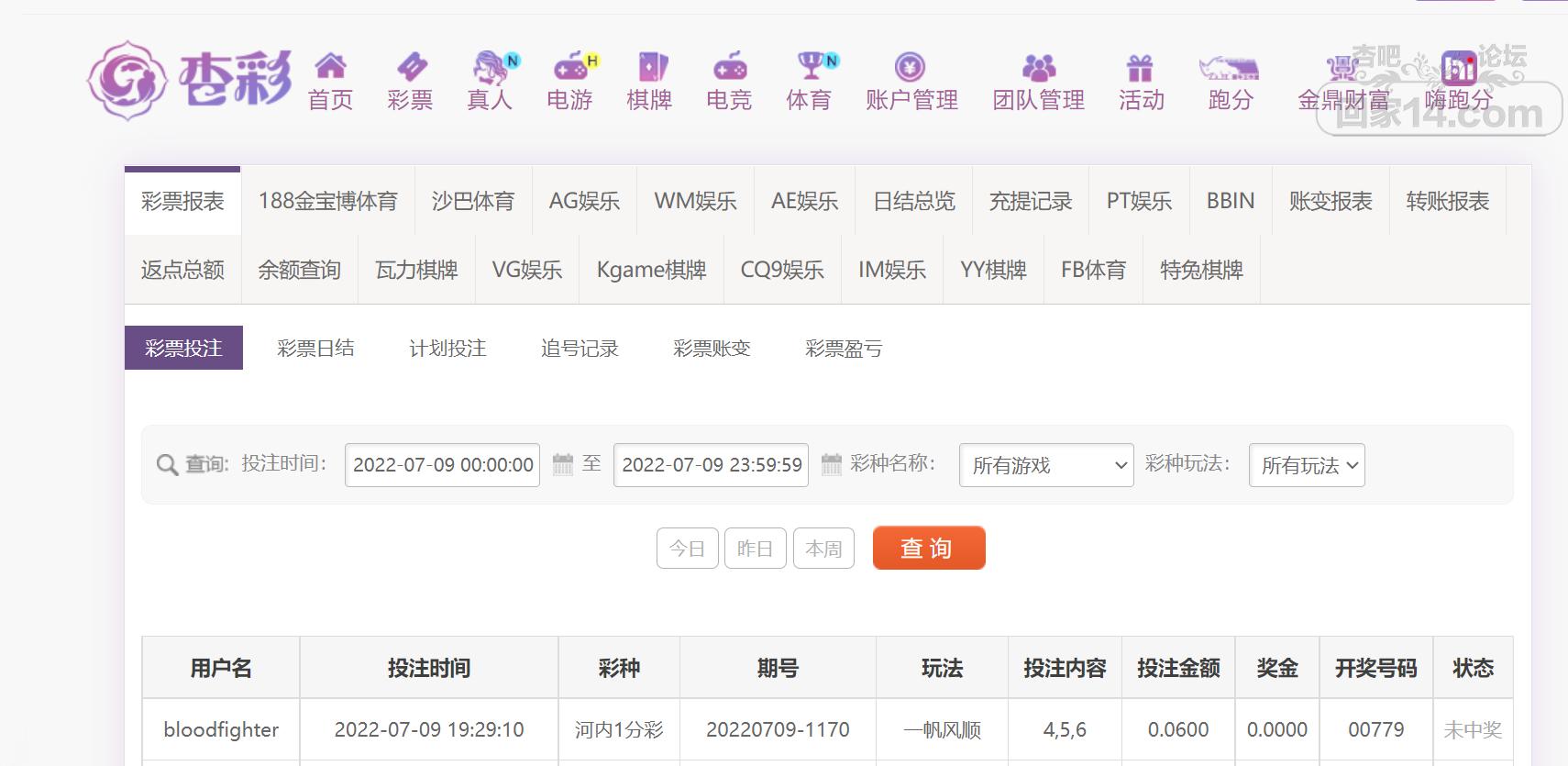Switch to the 转账报表 tab

click(1448, 201)
